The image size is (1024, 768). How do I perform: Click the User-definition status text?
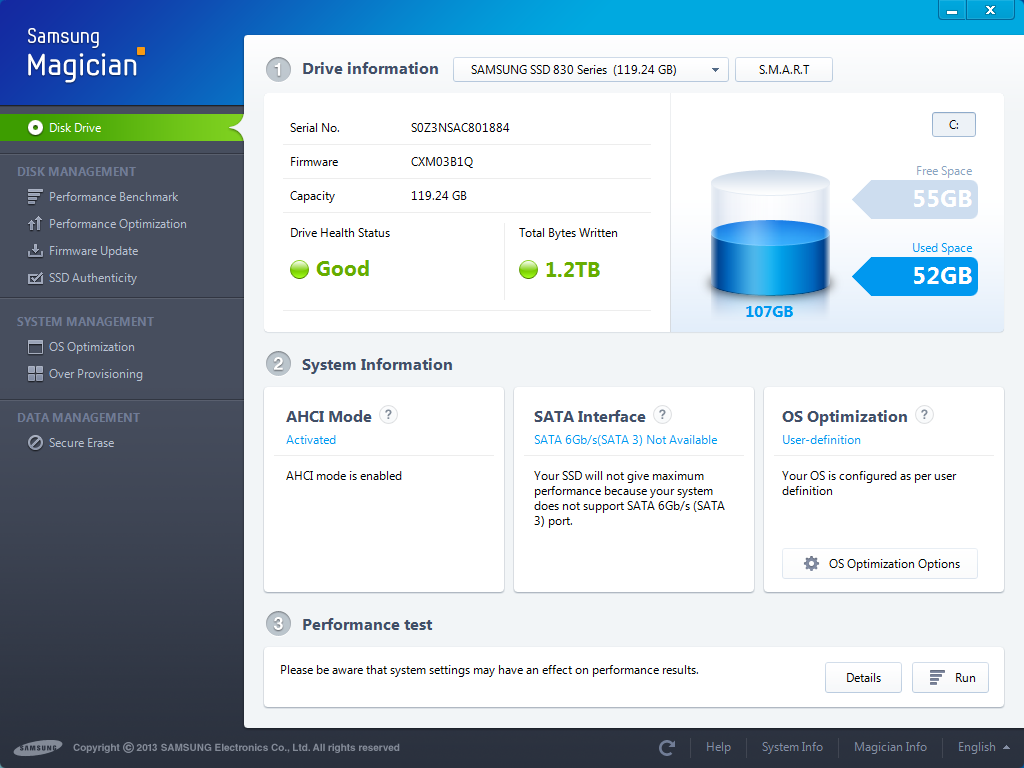click(821, 440)
